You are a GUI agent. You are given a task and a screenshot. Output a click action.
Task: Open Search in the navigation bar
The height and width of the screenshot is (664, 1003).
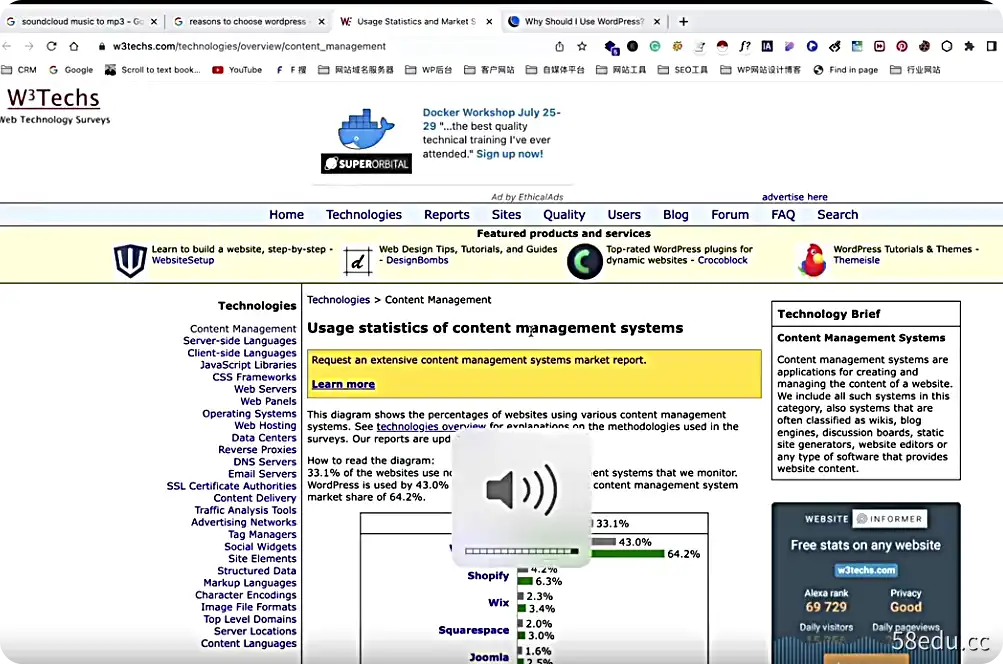click(837, 215)
